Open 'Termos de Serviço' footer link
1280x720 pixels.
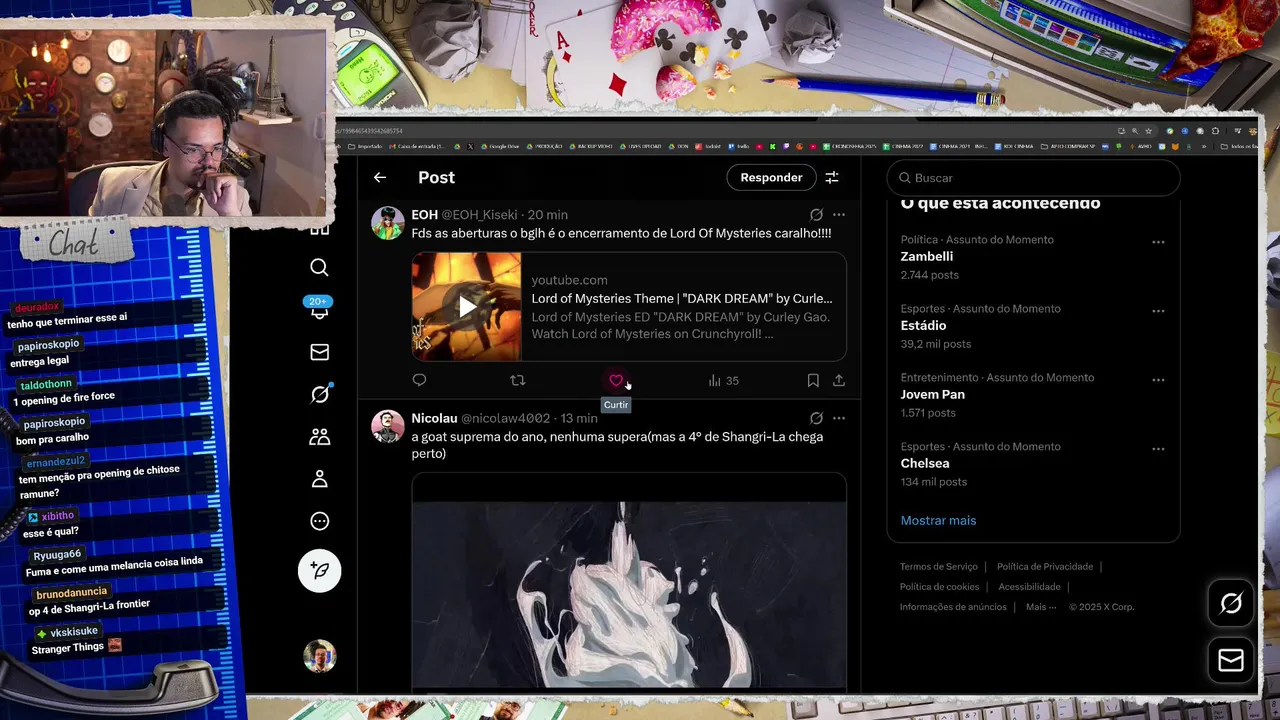coord(939,567)
